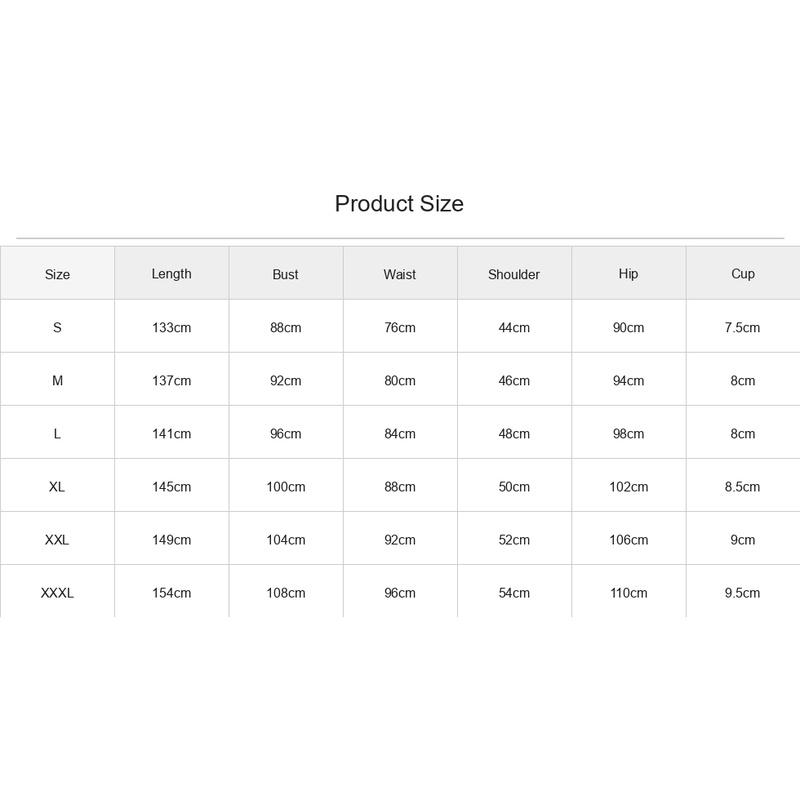Viewport: 800px width, 800px height.
Task: Click the XL size row label
Action: point(57,486)
